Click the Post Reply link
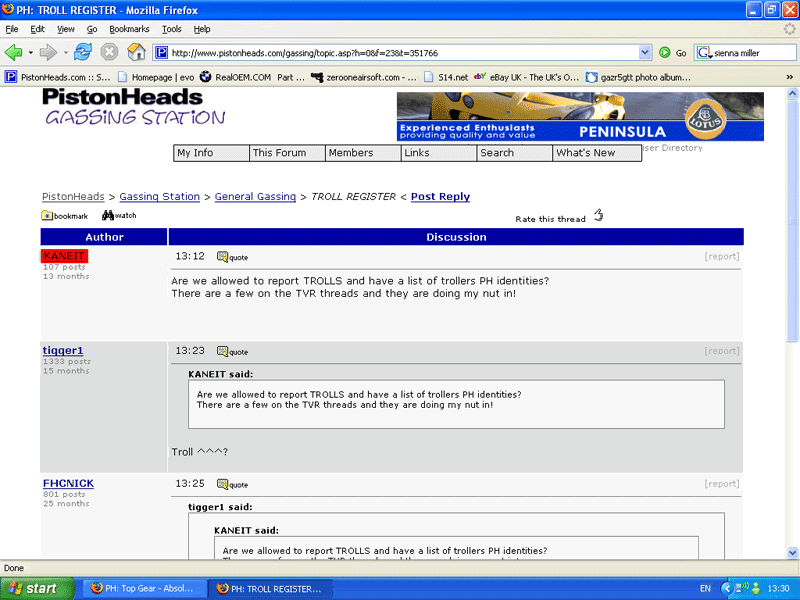This screenshot has width=800, height=600. [x=440, y=197]
